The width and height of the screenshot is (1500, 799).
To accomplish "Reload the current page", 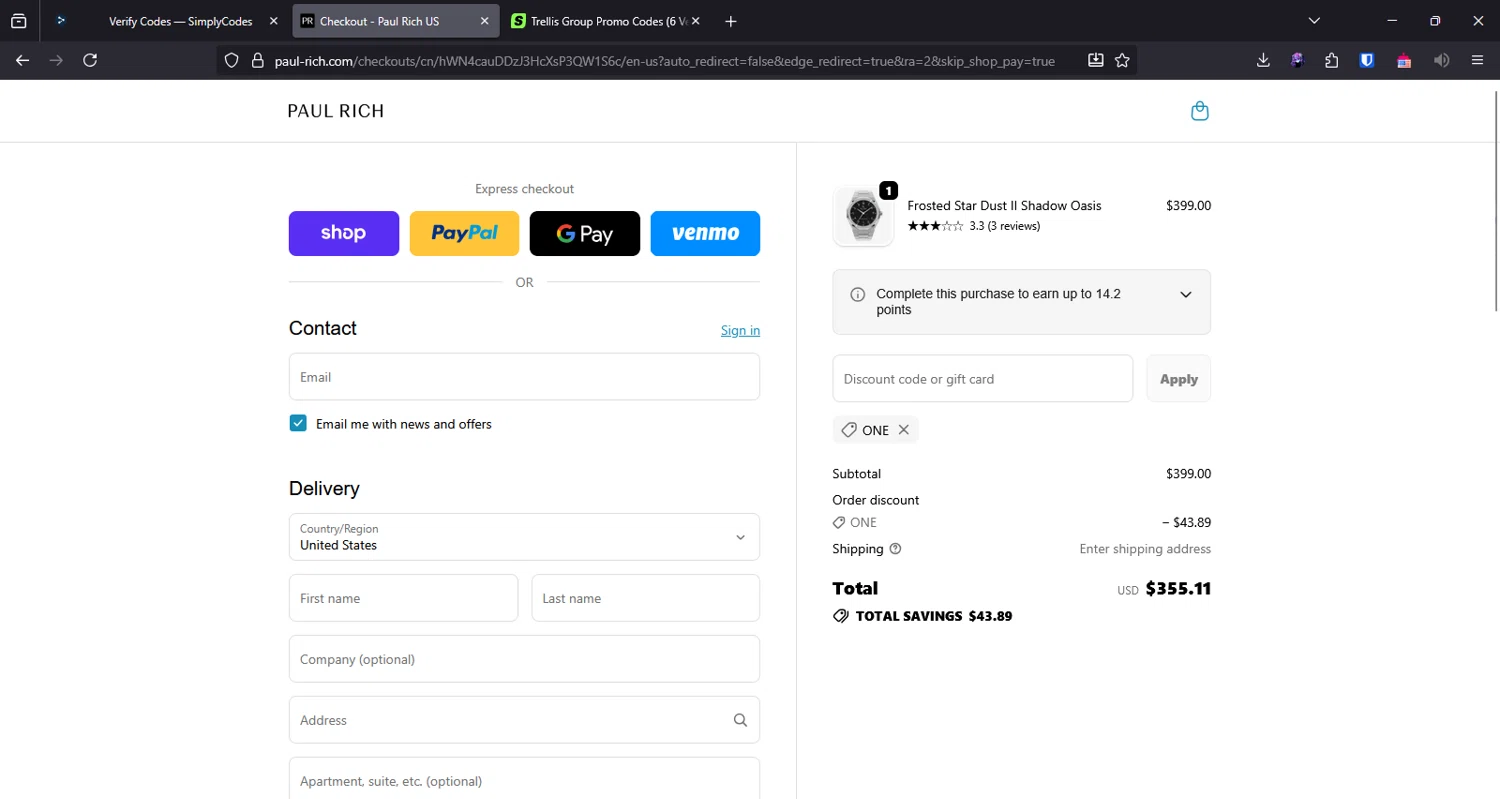I will 90,60.
